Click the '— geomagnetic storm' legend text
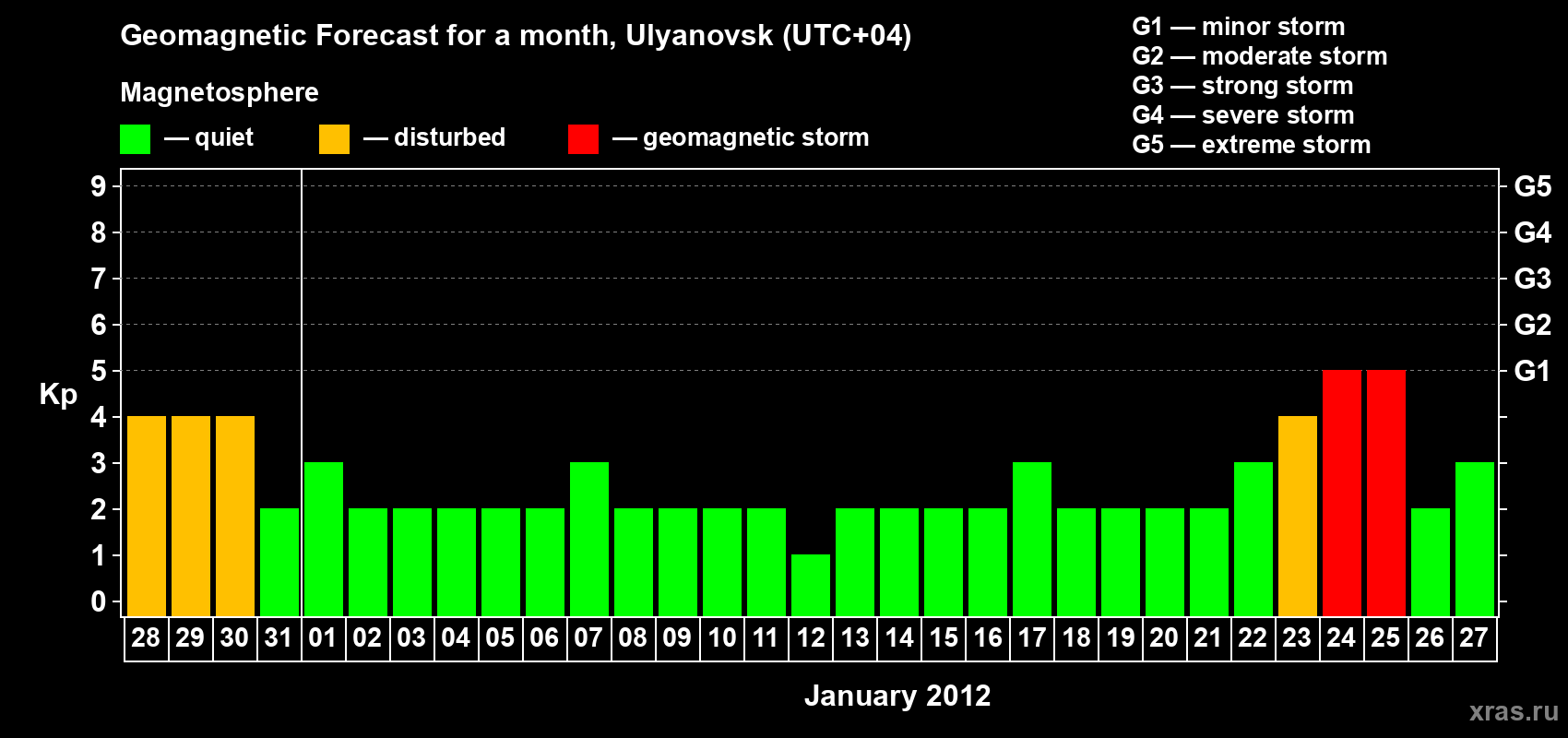The image size is (1568, 738). (x=741, y=138)
